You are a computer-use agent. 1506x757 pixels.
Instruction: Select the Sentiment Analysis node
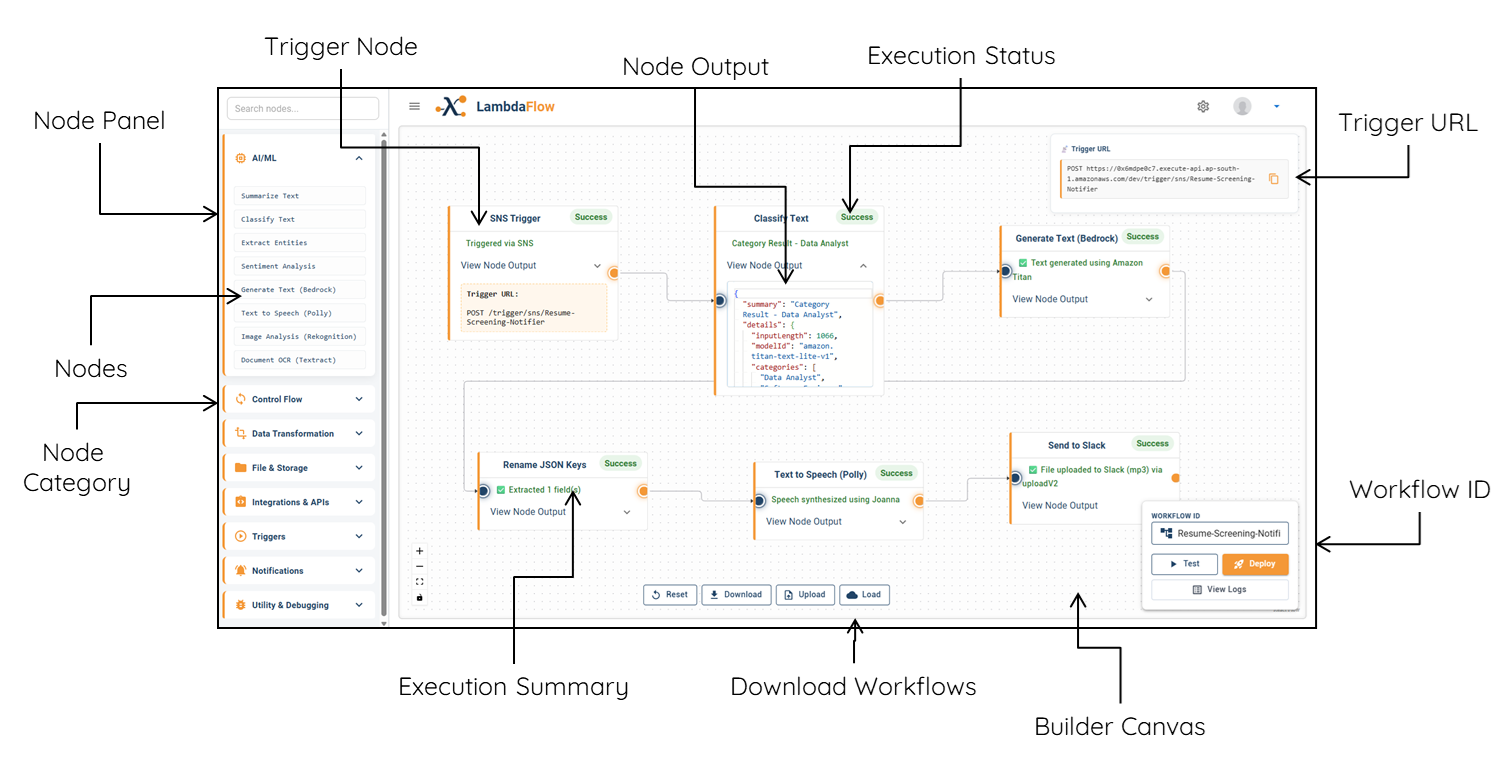pyautogui.click(x=301, y=266)
